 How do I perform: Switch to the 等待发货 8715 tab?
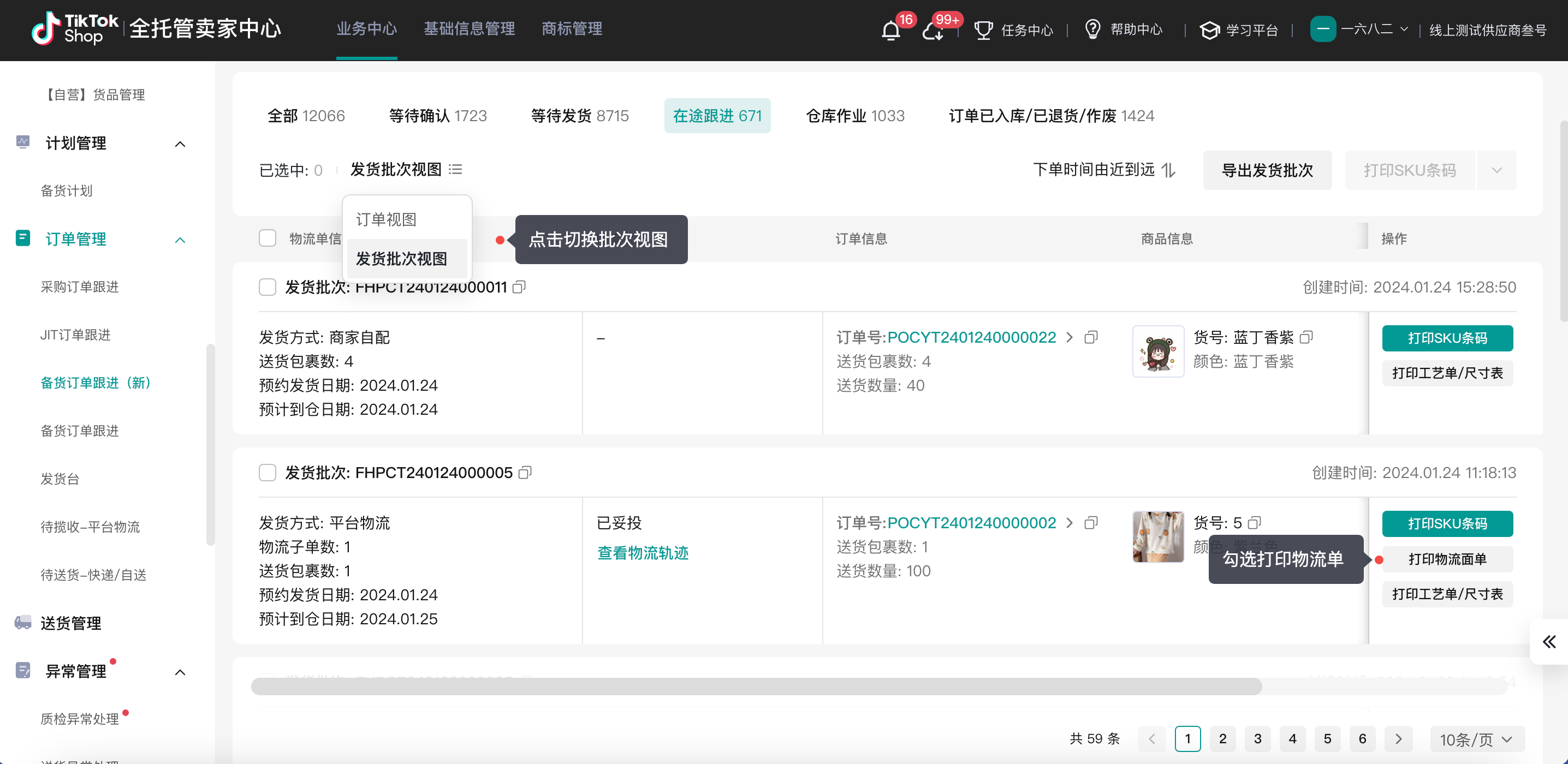(579, 116)
